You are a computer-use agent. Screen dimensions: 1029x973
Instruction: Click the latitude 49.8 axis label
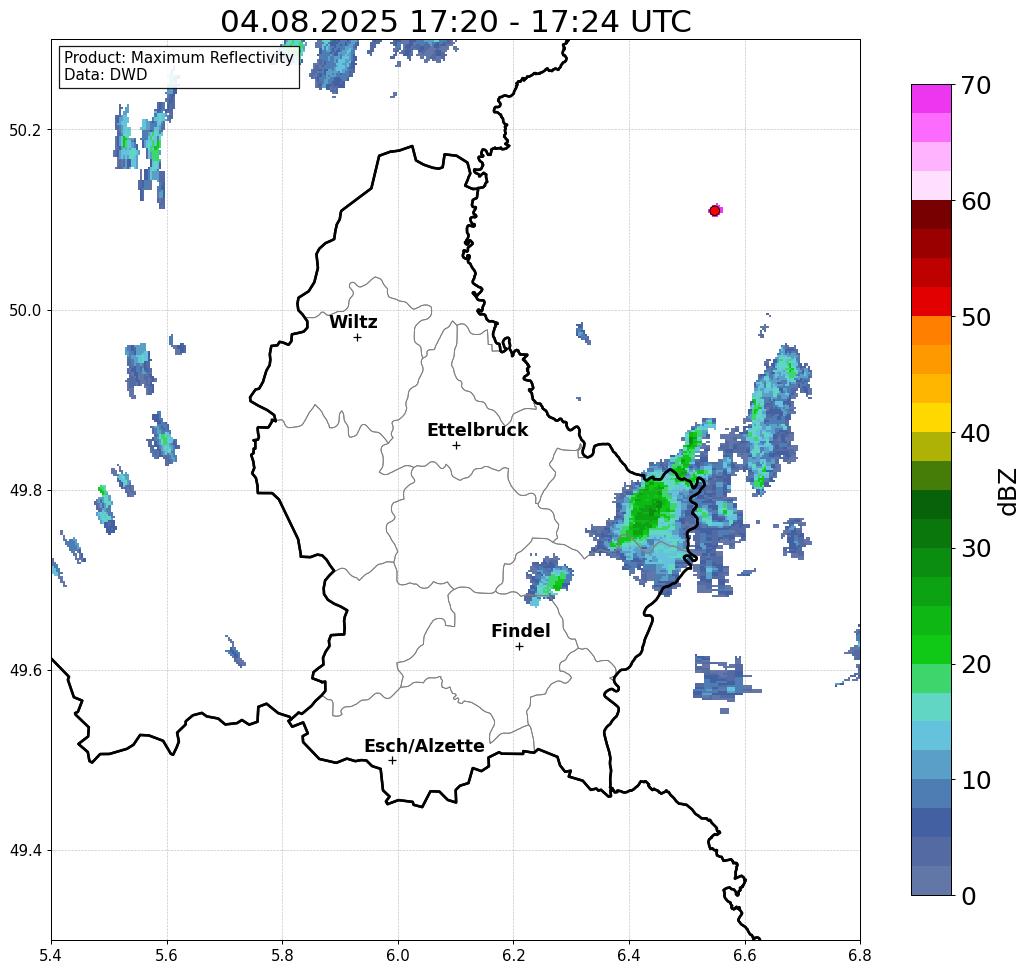[25, 490]
